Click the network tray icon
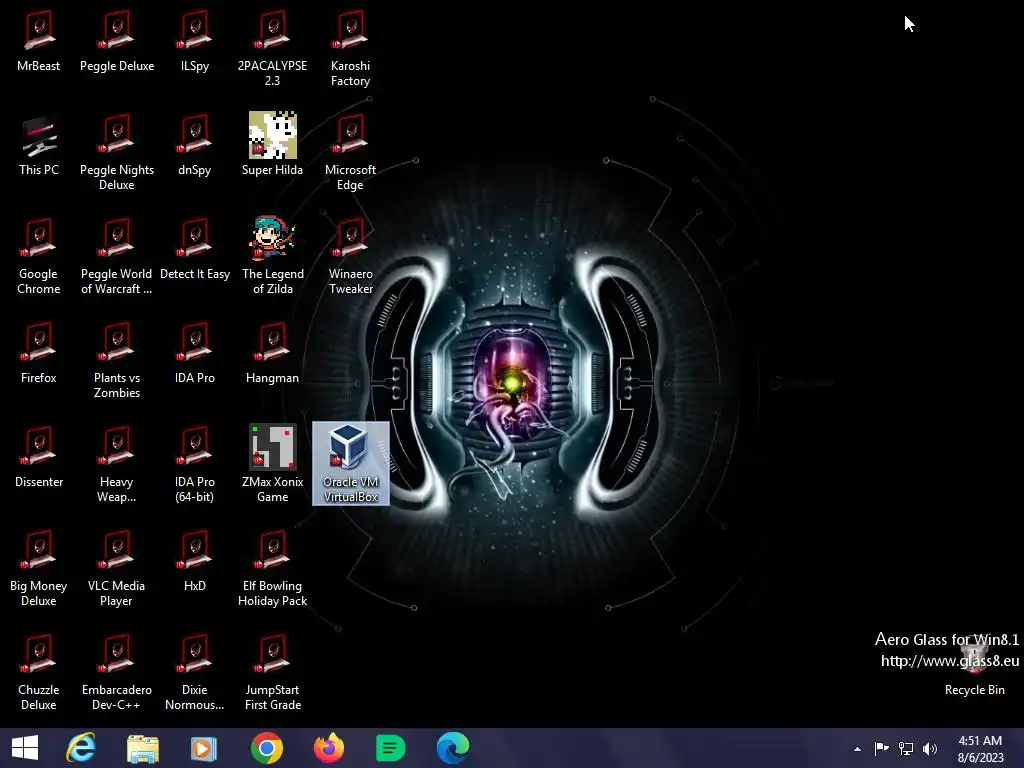The image size is (1024, 768). coord(906,748)
